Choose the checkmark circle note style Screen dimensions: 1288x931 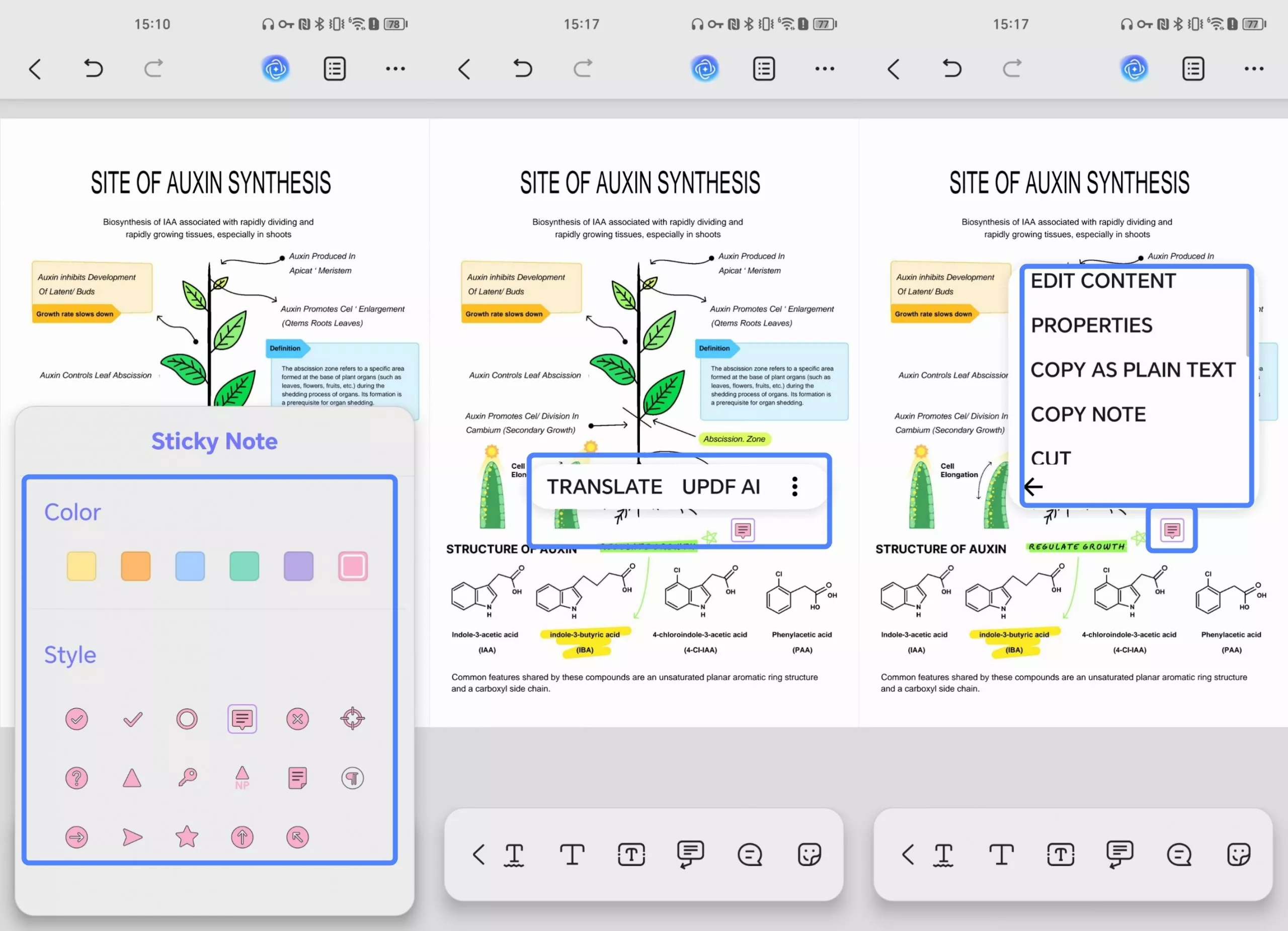coord(76,719)
